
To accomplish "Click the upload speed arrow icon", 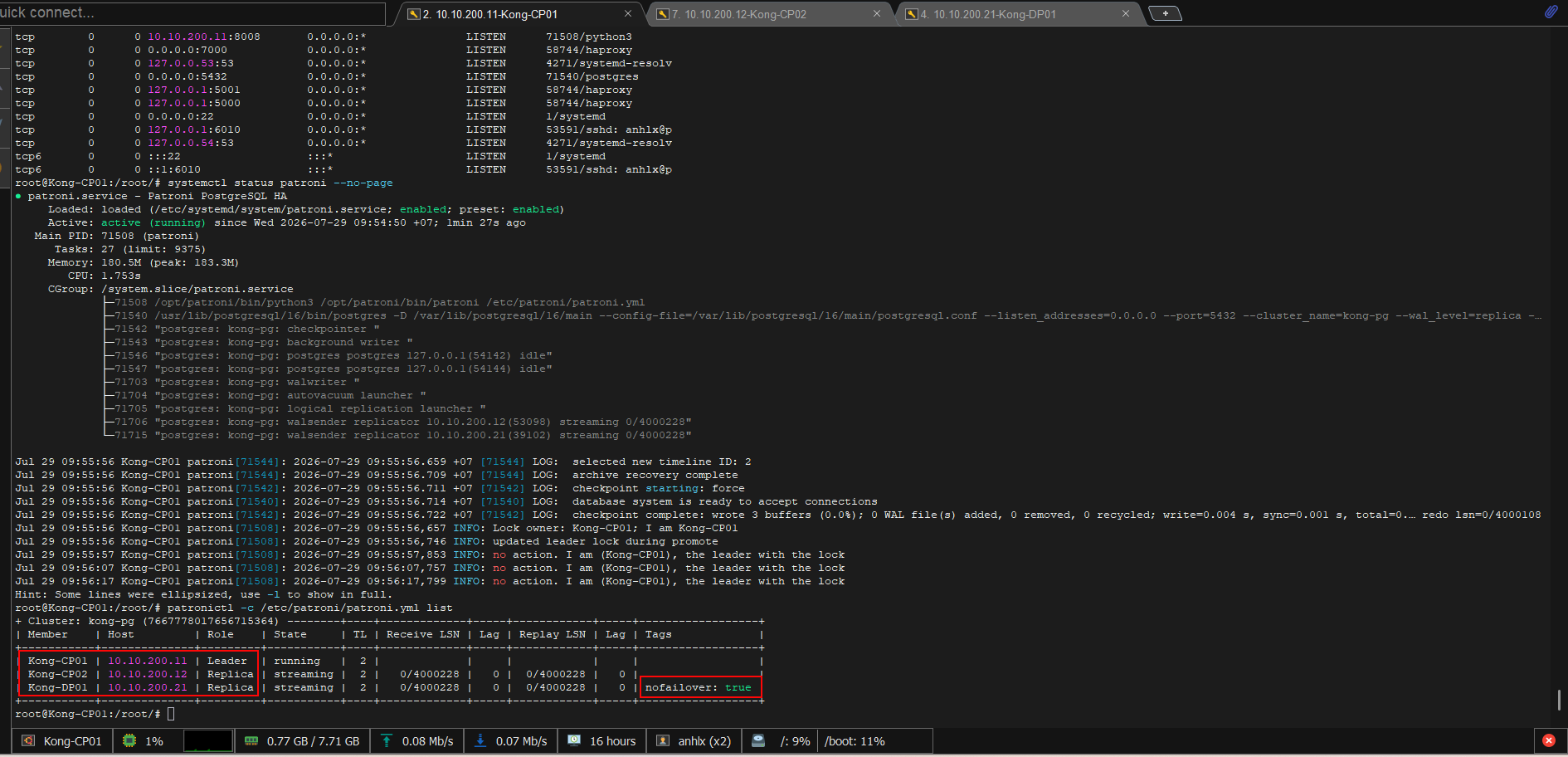I will pyautogui.click(x=387, y=740).
